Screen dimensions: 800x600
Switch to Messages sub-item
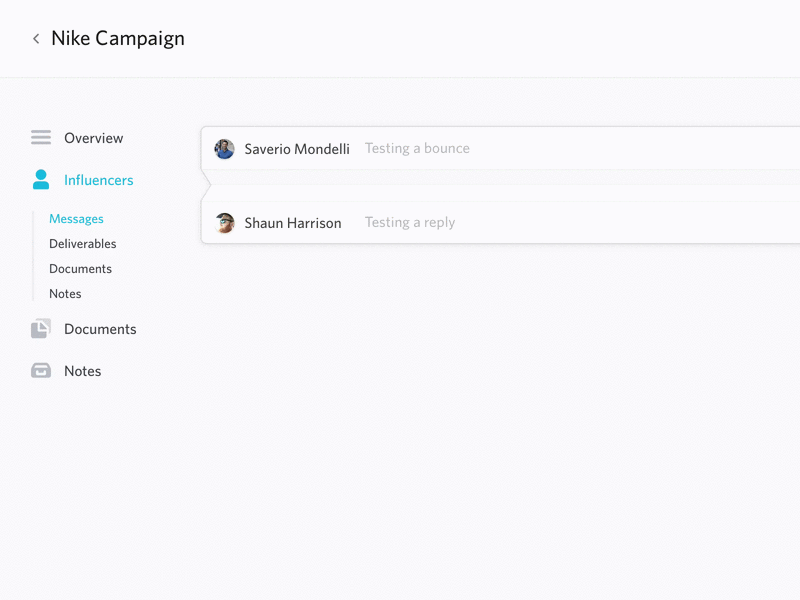77,219
